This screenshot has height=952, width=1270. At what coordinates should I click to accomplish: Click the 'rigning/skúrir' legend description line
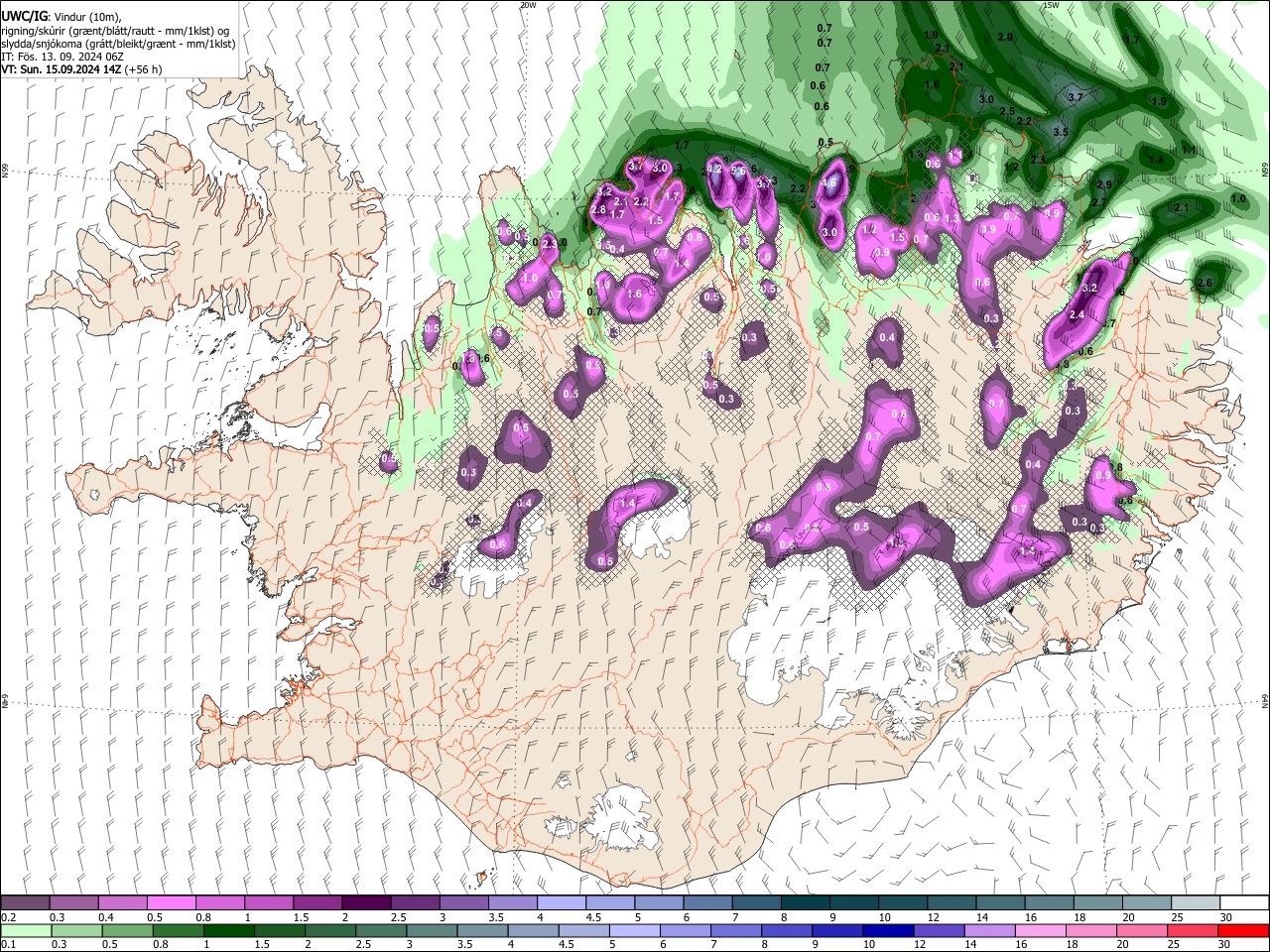[115, 31]
